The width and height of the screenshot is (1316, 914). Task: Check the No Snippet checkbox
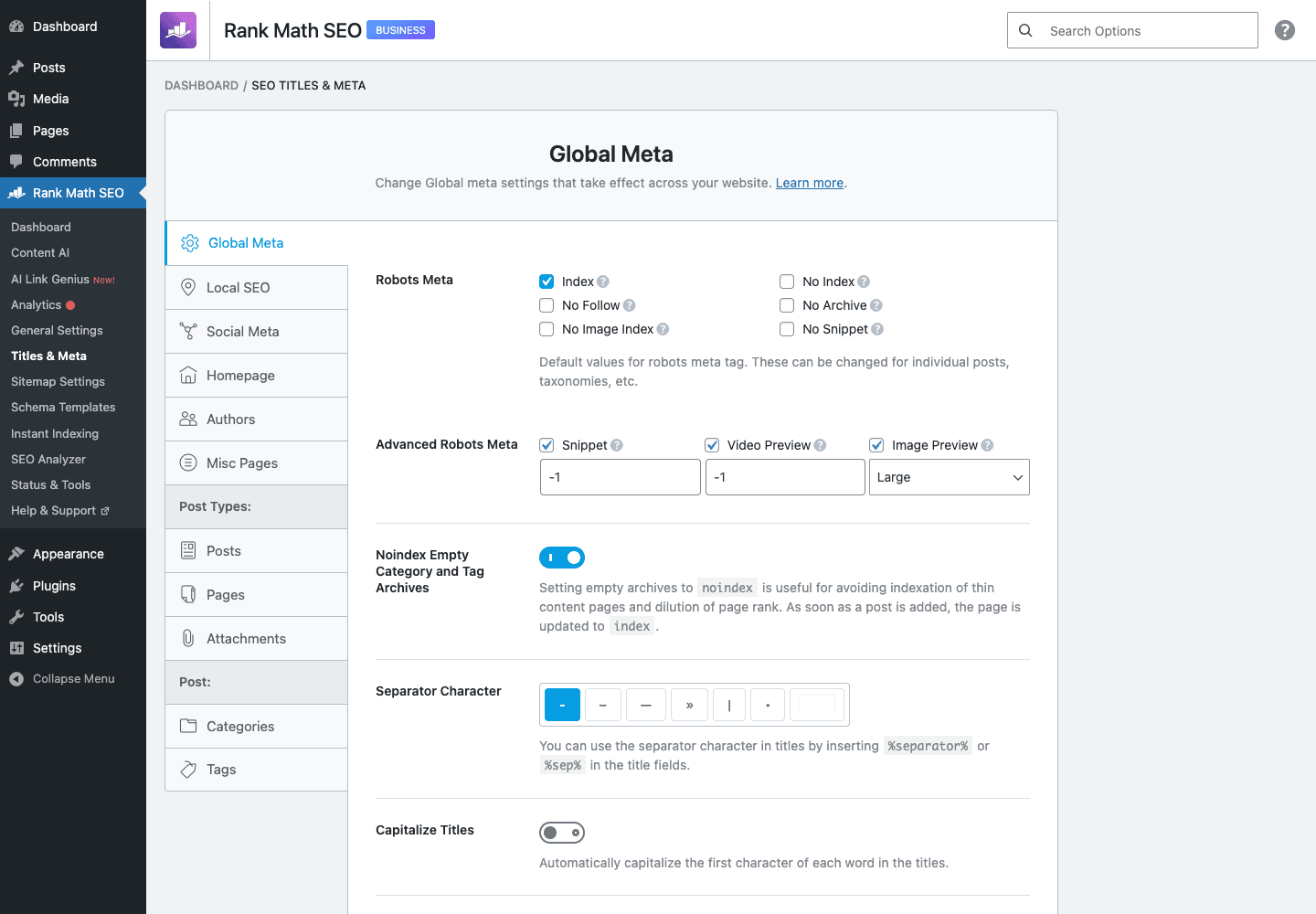[x=787, y=329]
